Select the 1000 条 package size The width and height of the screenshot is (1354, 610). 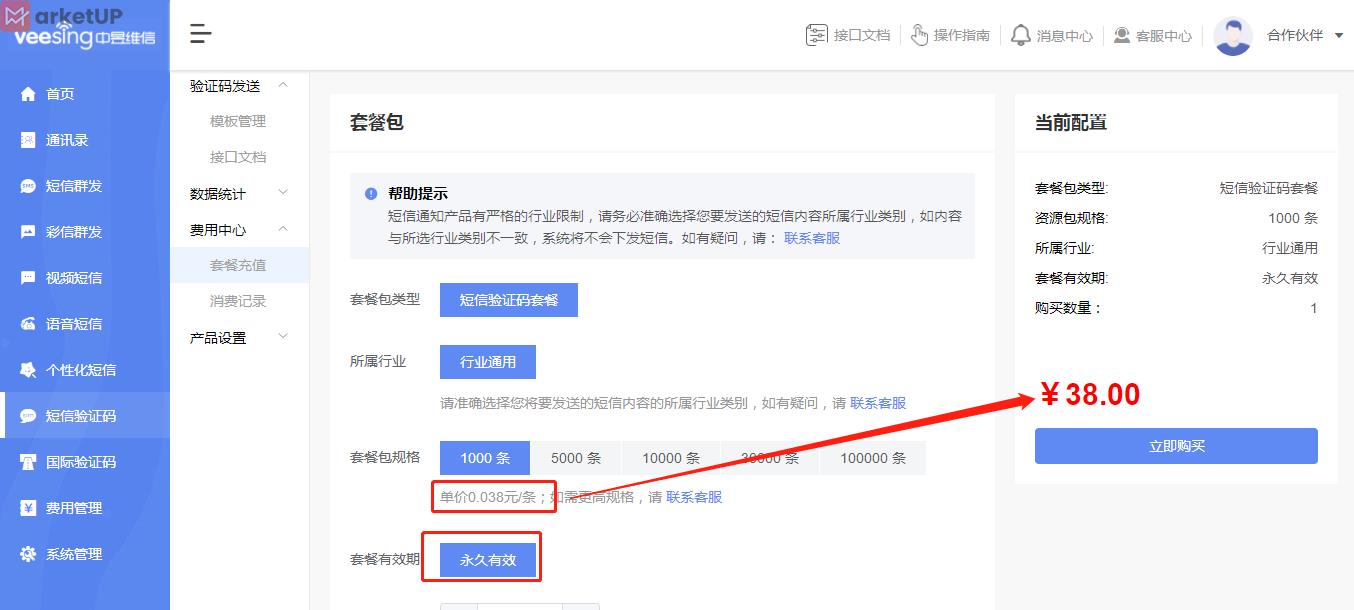click(x=485, y=458)
